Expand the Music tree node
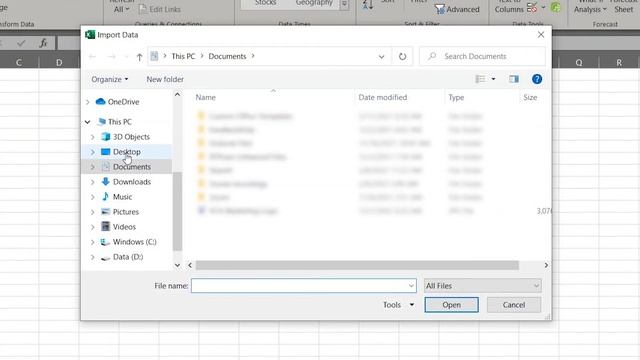 point(93,197)
